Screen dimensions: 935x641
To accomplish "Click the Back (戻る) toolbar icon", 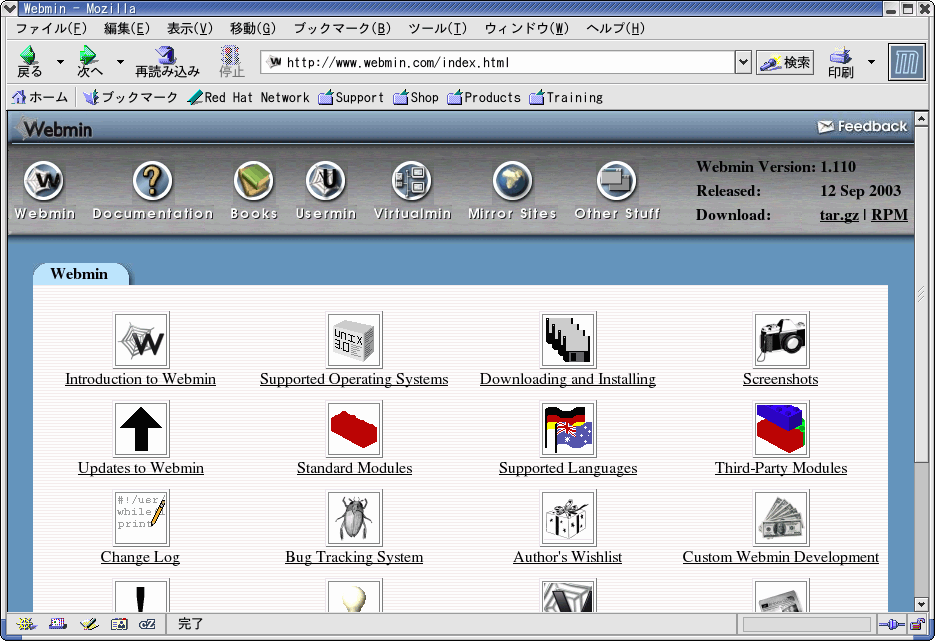I will (29, 61).
